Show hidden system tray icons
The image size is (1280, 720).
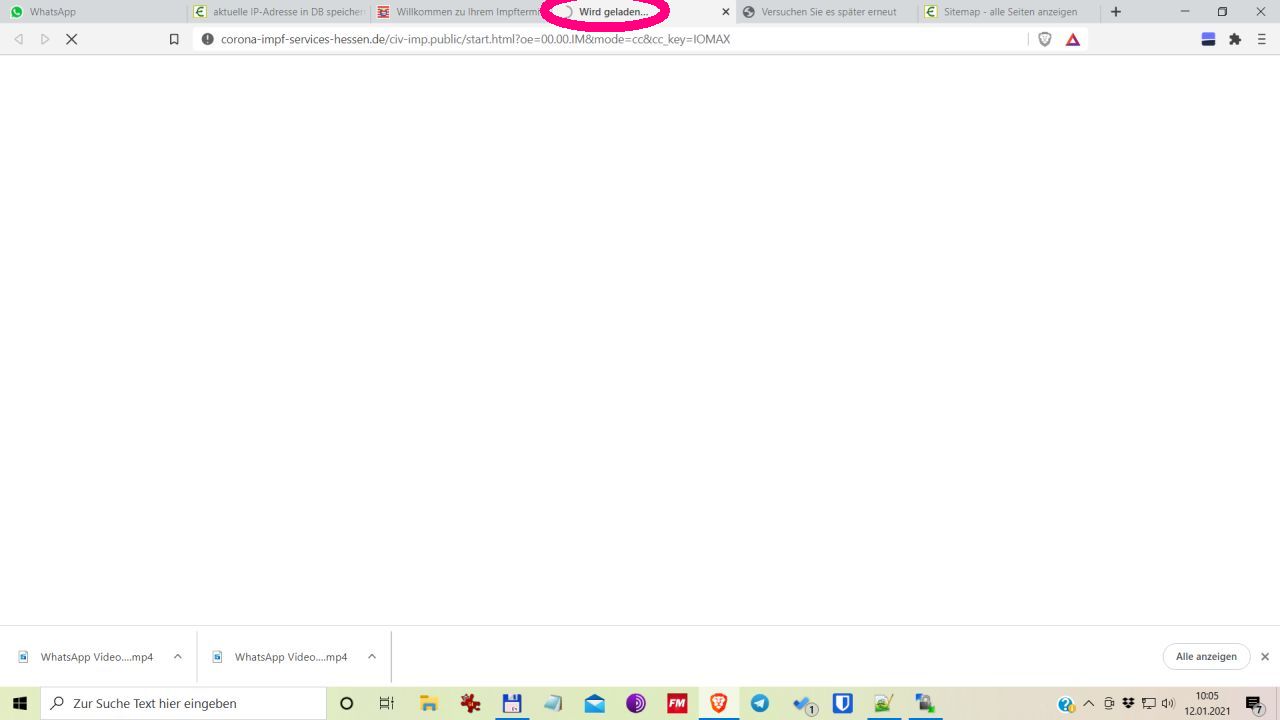click(1089, 703)
